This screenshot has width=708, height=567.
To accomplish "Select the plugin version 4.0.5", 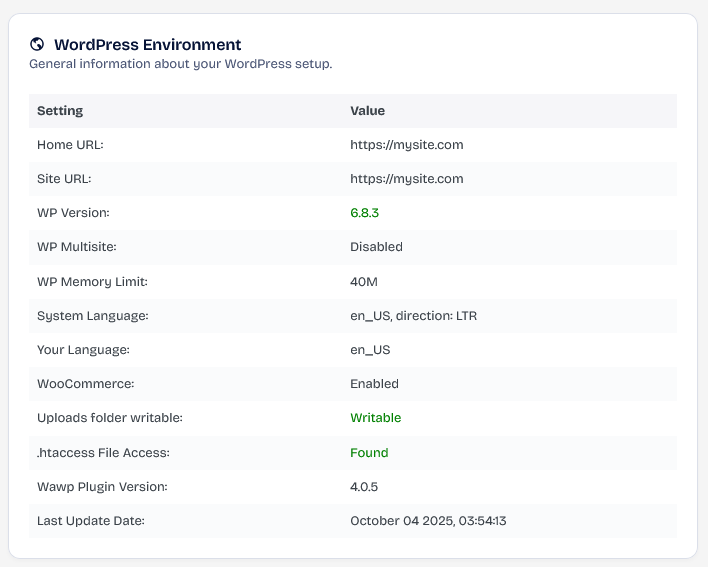I will 364,487.
